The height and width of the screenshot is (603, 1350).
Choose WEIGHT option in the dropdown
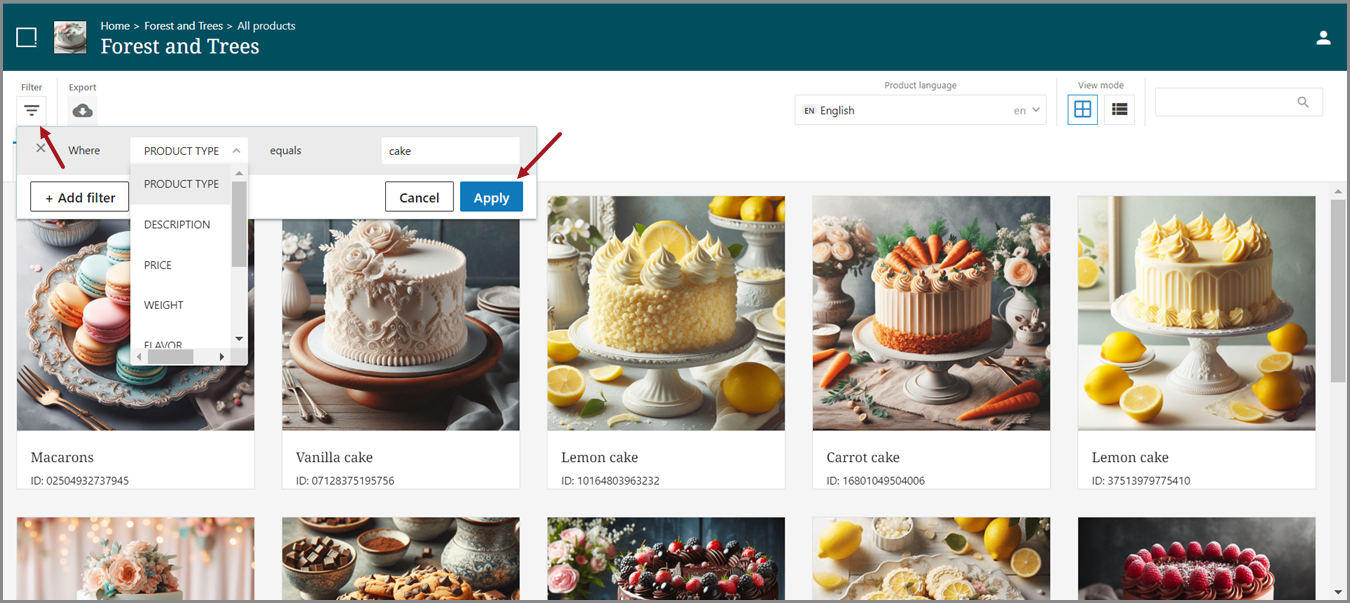pos(164,305)
